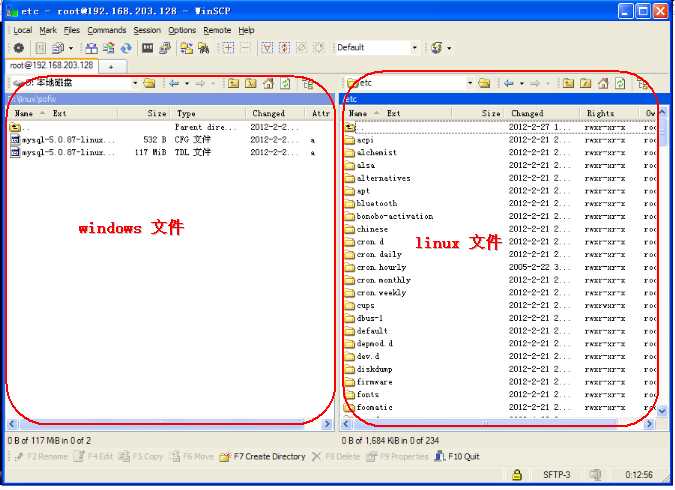Go to parent directory in the local panel
The image size is (675, 490).
[233, 83]
